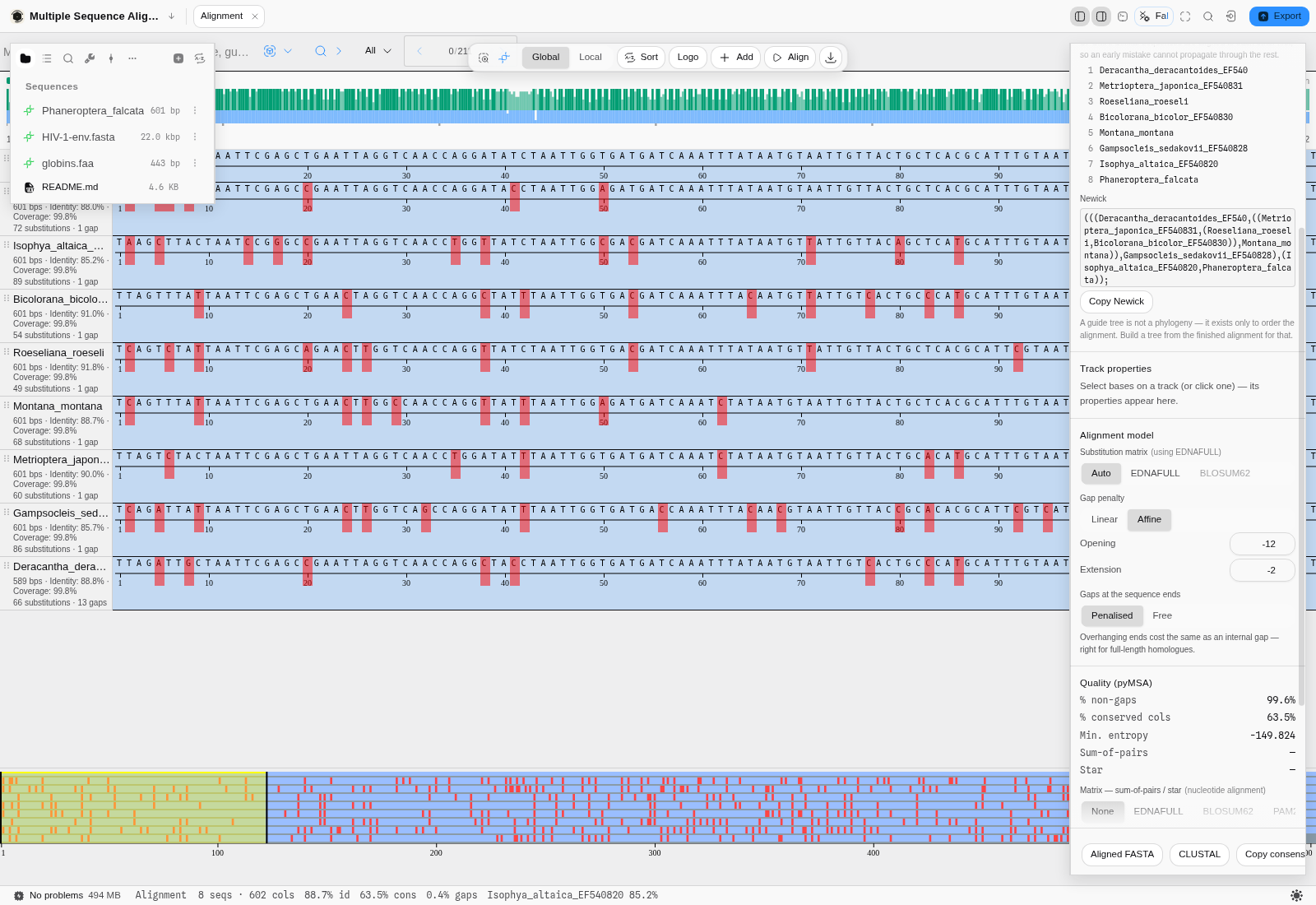Edit the gap Extension penalty field
The image size is (1316, 905).
[1262, 570]
